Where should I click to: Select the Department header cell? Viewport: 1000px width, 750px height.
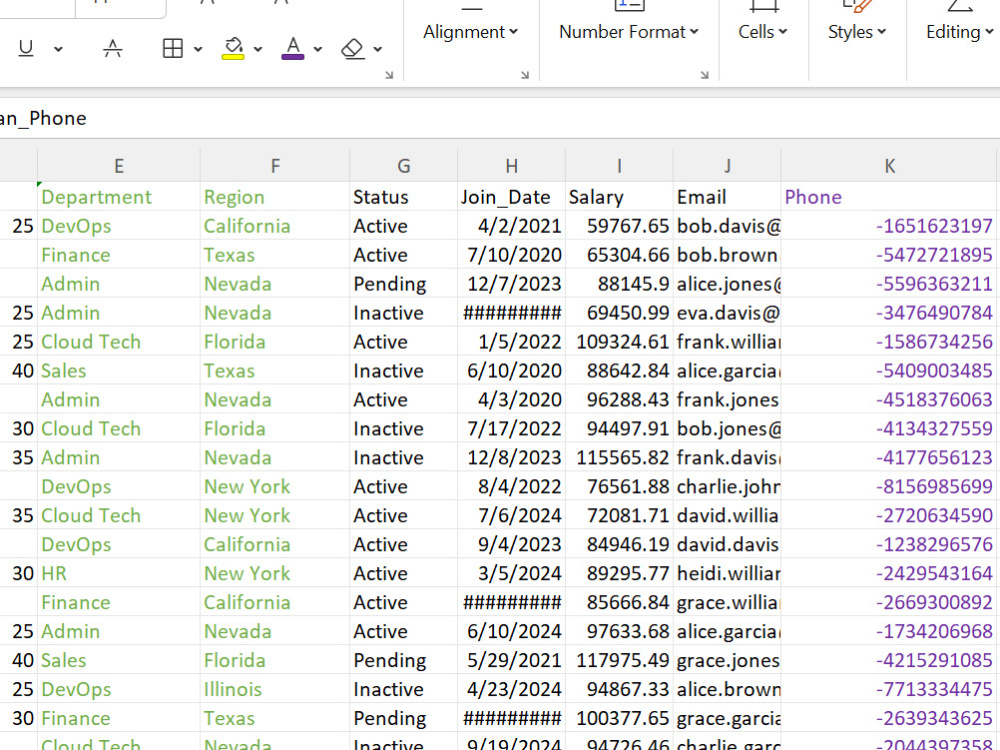coord(119,197)
